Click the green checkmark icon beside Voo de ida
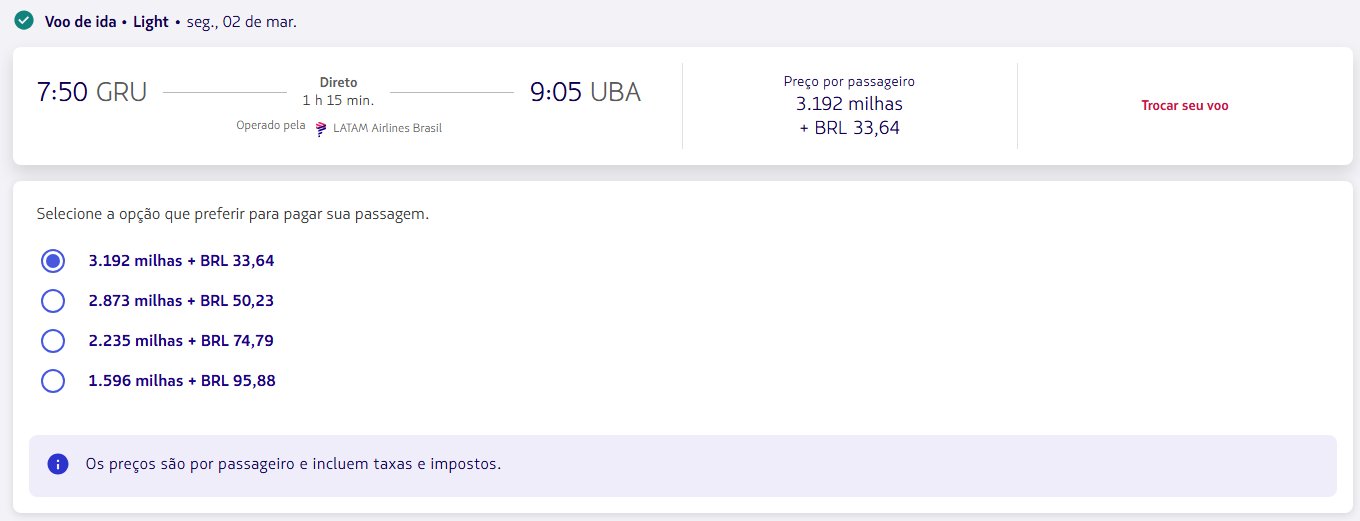The image size is (1360, 521). click(x=24, y=20)
